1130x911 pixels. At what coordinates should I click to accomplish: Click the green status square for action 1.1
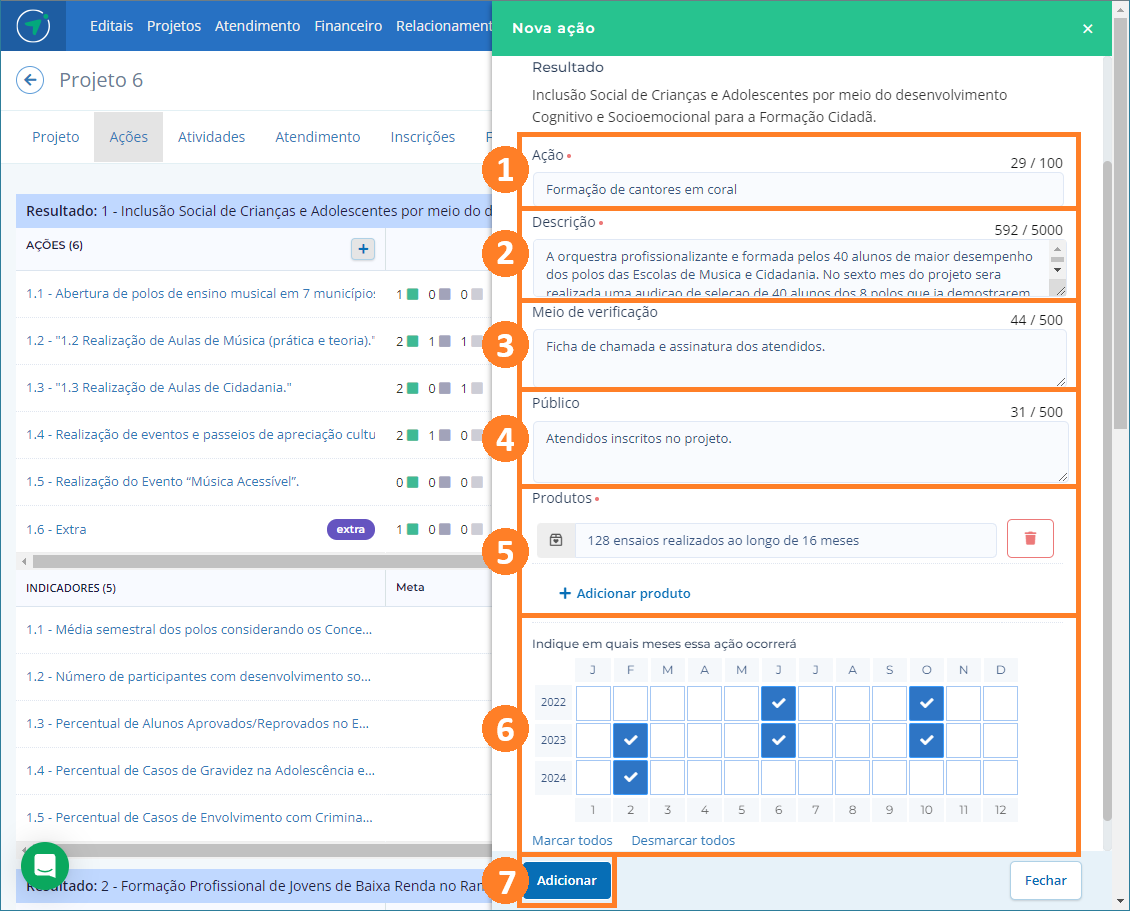coord(413,294)
